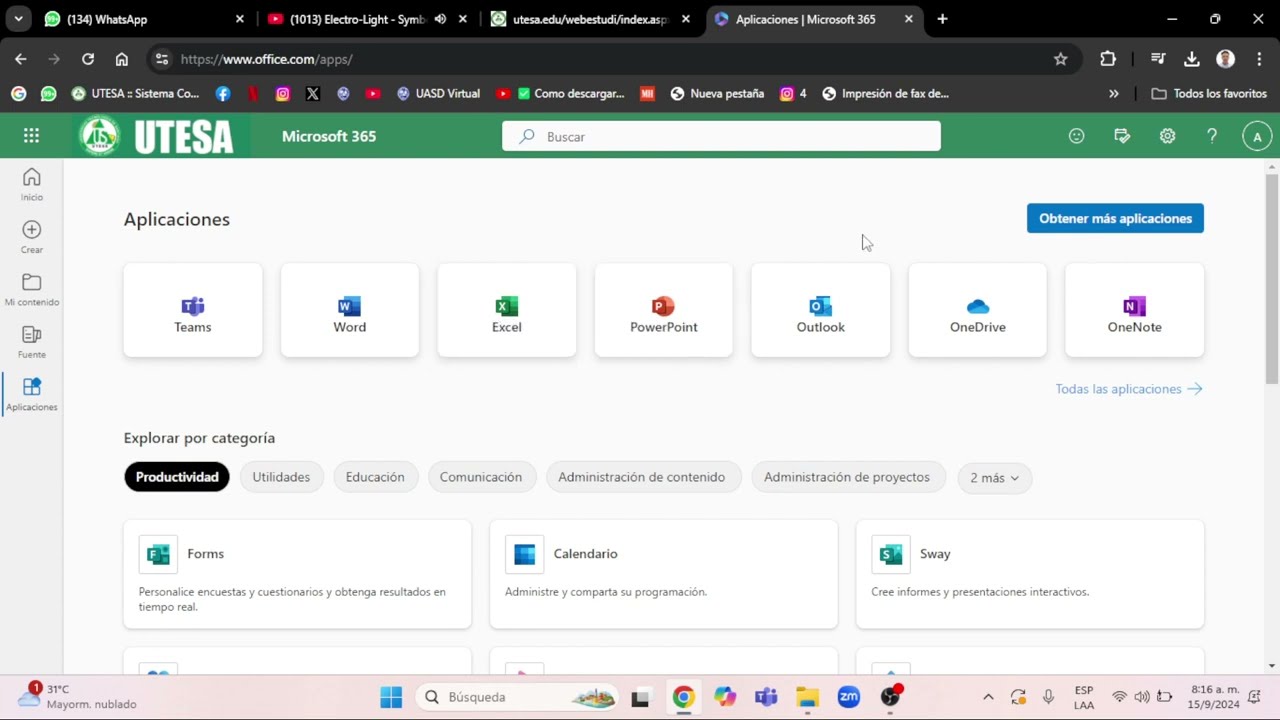Click into the Buscar search box

pos(721,136)
